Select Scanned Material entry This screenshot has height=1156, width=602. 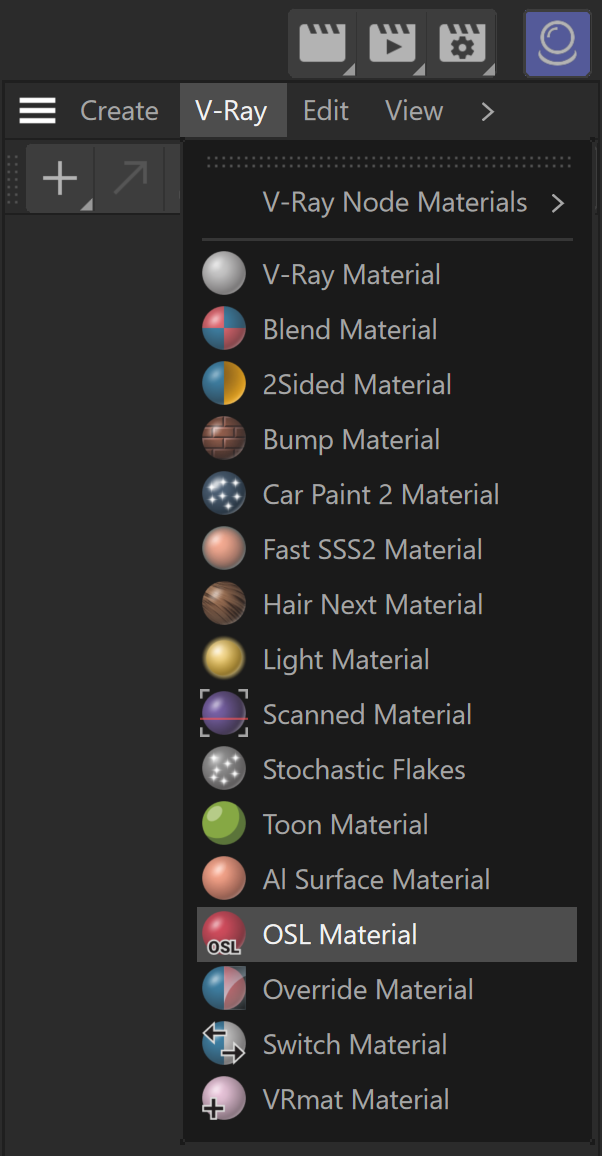point(387,714)
